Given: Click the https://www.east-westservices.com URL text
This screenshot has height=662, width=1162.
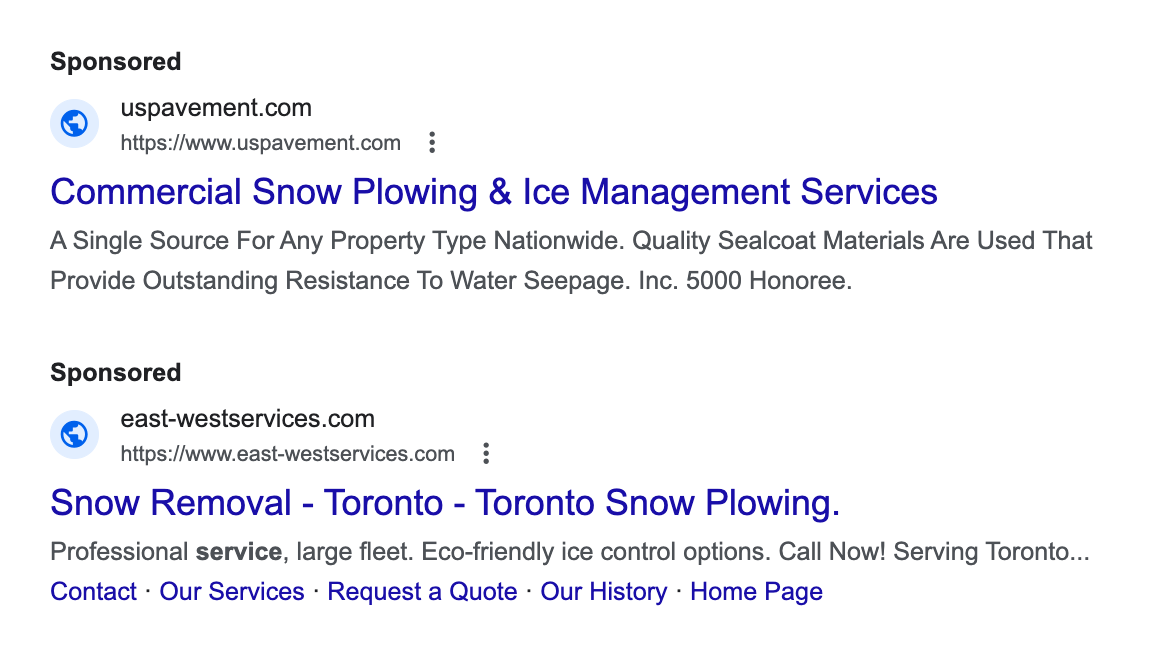Looking at the screenshot, I should point(287,454).
